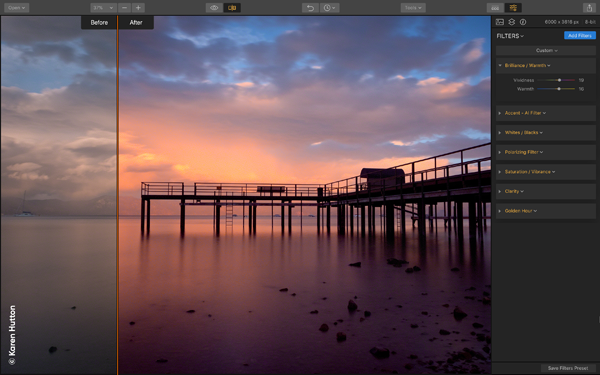Screen dimensions: 600x375
Task: Open the Open file menu
Action: pyautogui.click(x=16, y=8)
